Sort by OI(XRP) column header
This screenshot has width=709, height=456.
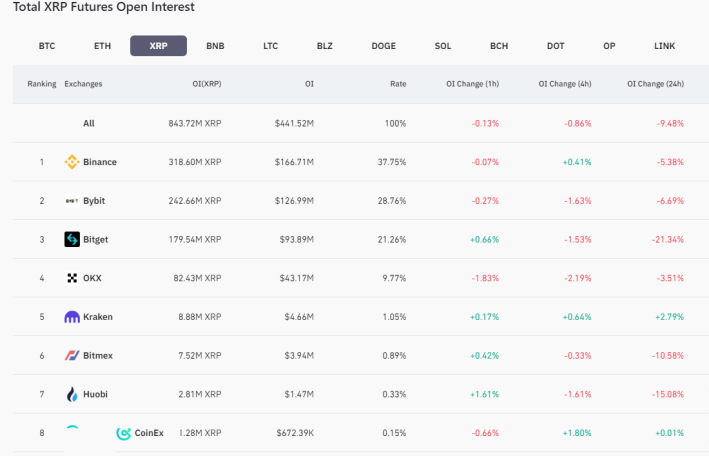[x=207, y=84]
